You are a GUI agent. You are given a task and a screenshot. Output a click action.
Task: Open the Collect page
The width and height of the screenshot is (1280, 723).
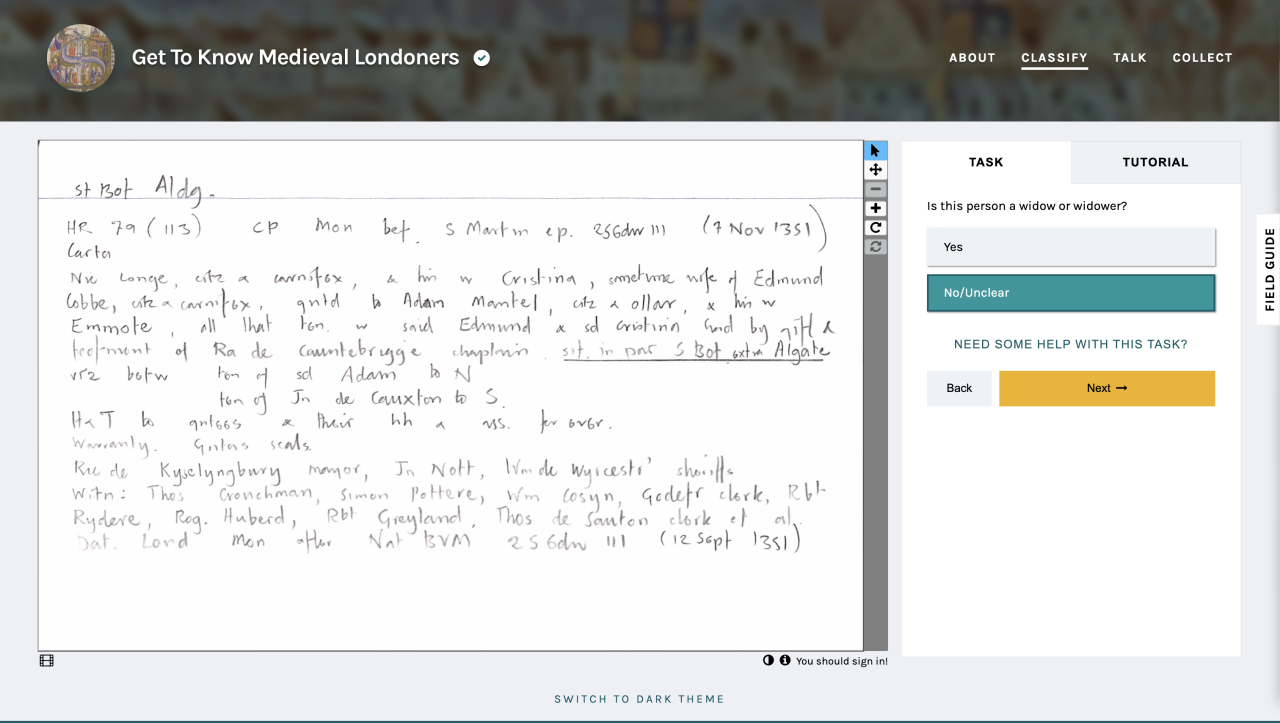(1202, 58)
